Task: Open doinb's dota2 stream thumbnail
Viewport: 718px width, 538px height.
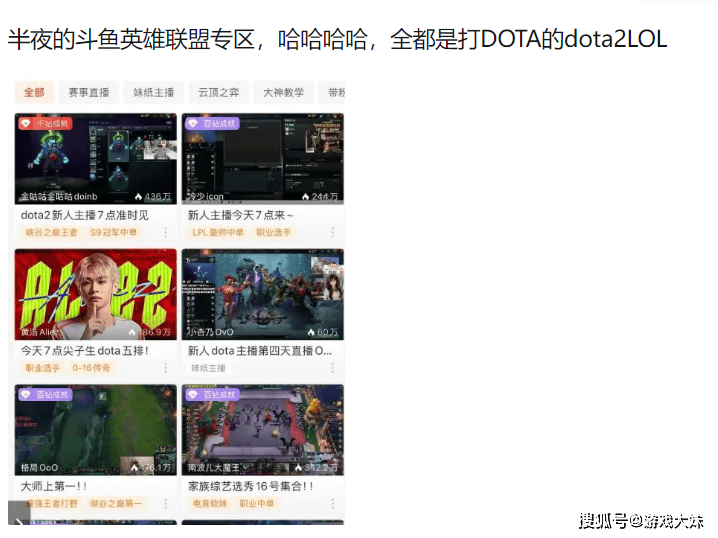Action: coord(95,160)
